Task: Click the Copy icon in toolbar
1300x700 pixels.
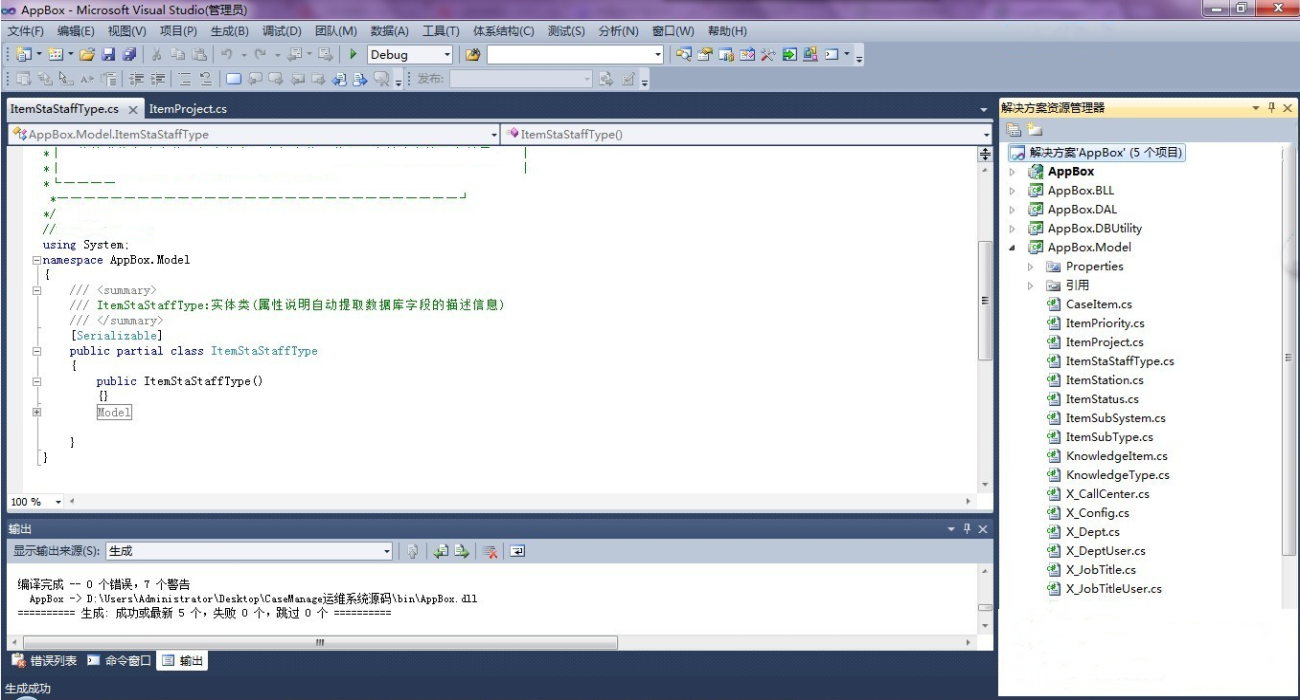Action: point(178,55)
